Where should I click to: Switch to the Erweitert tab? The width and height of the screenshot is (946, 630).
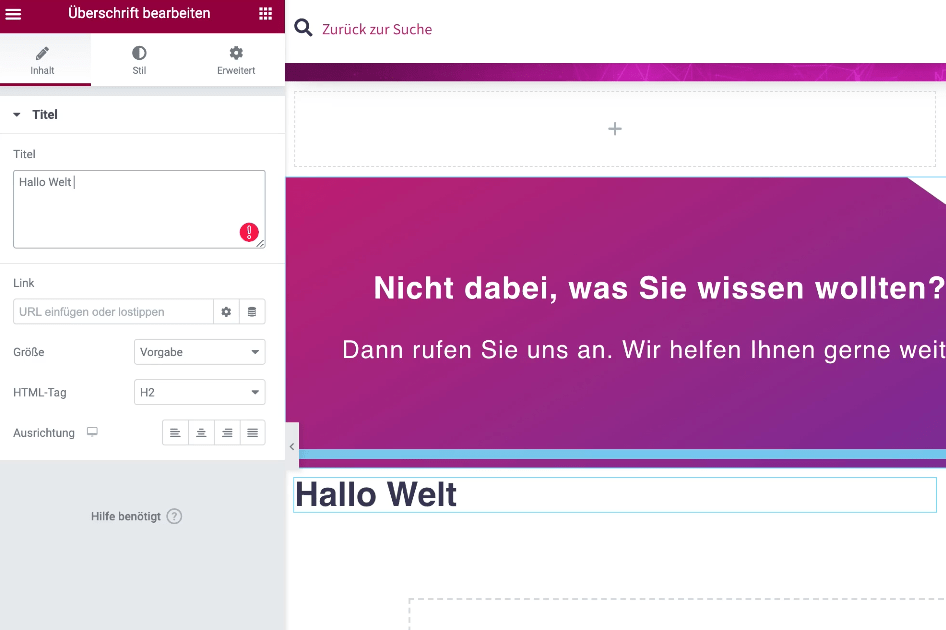click(236, 60)
